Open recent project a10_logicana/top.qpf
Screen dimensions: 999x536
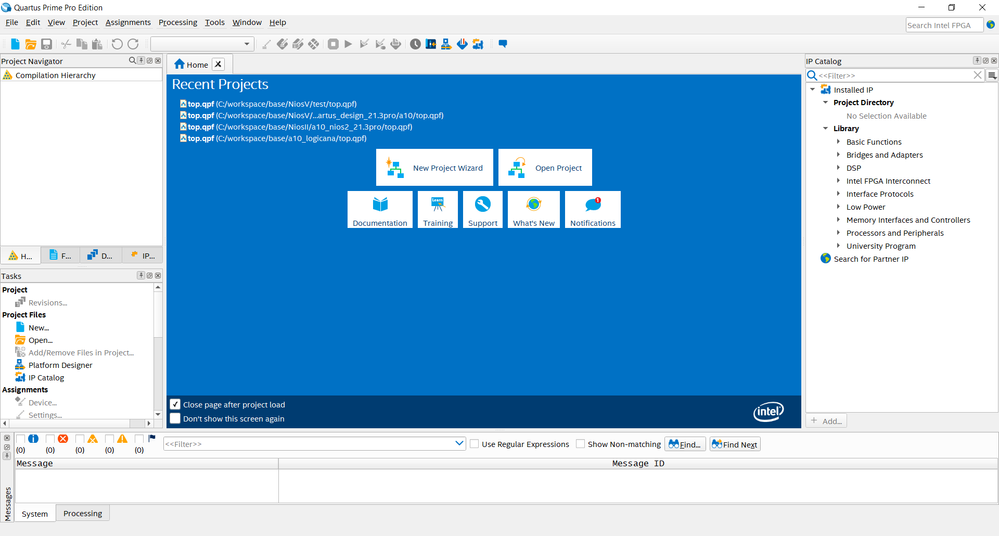point(273,138)
